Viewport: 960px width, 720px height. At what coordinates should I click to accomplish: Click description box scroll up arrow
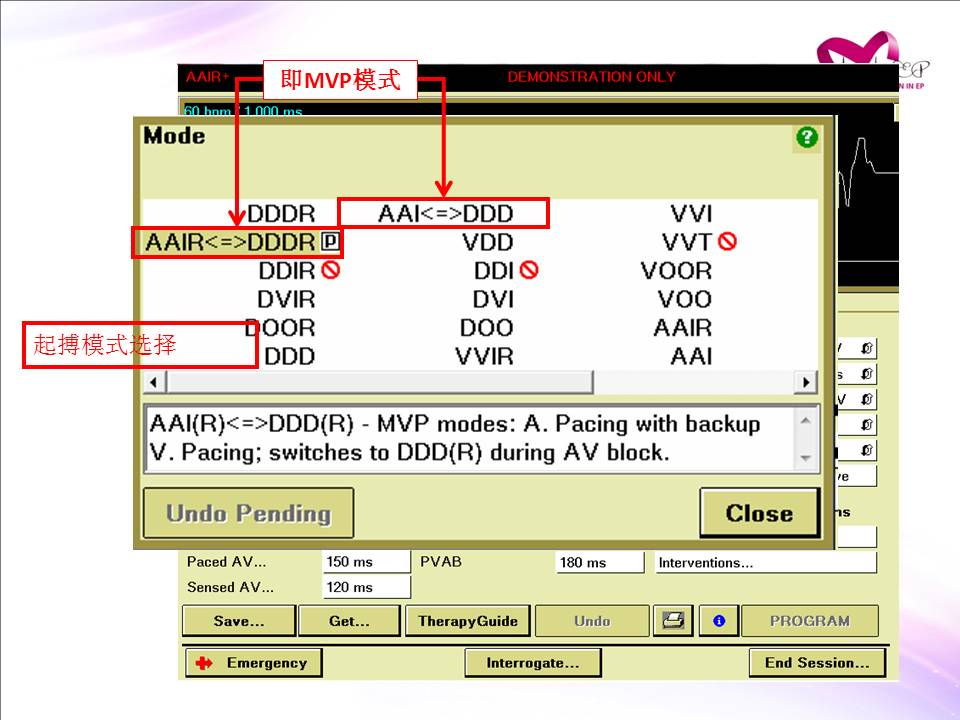click(x=806, y=421)
